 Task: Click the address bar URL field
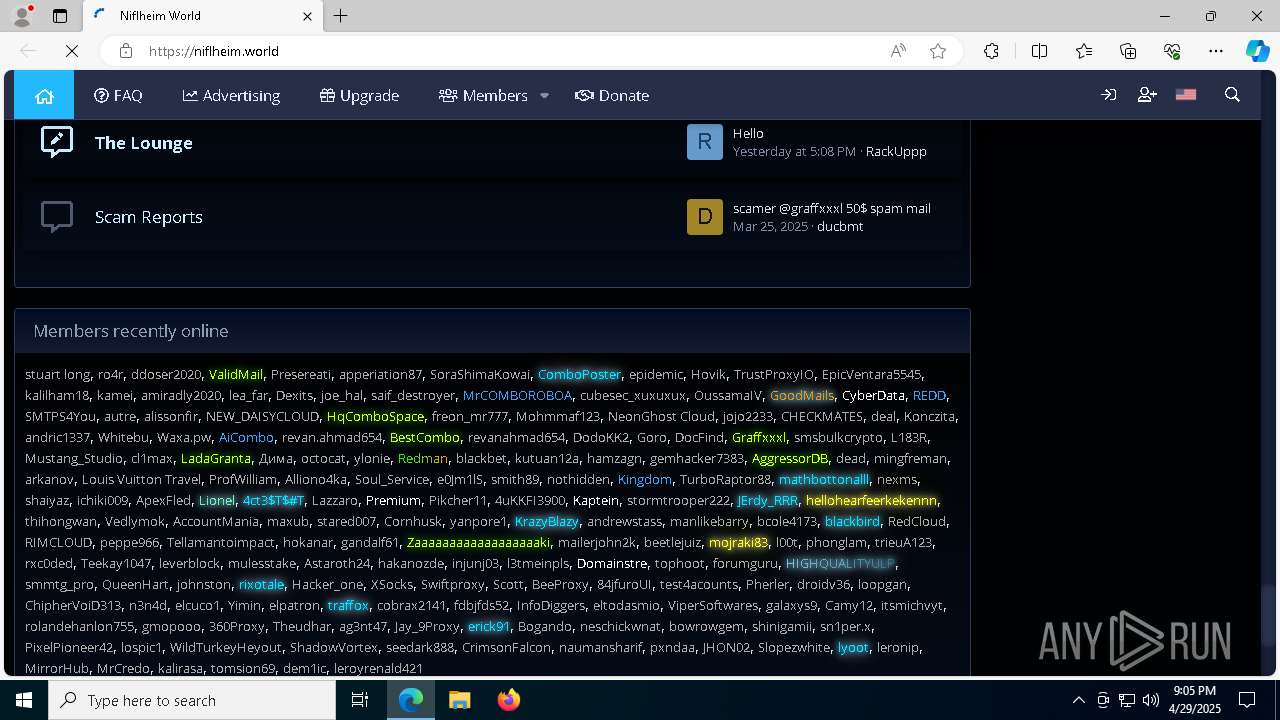coord(500,51)
